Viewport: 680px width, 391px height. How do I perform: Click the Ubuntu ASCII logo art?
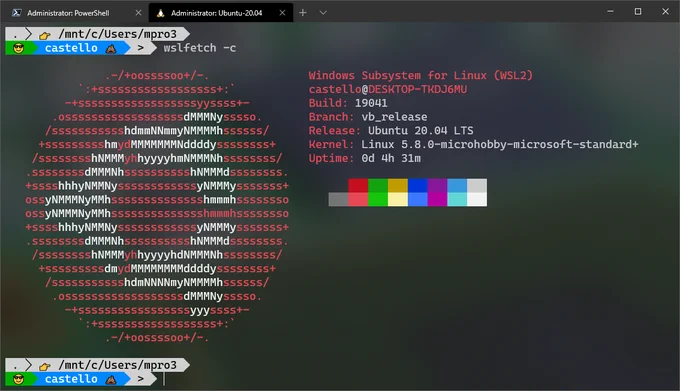(x=157, y=206)
